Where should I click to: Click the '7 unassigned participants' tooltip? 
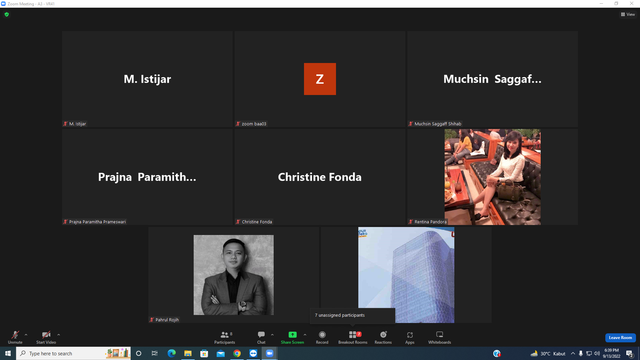[x=352, y=315]
